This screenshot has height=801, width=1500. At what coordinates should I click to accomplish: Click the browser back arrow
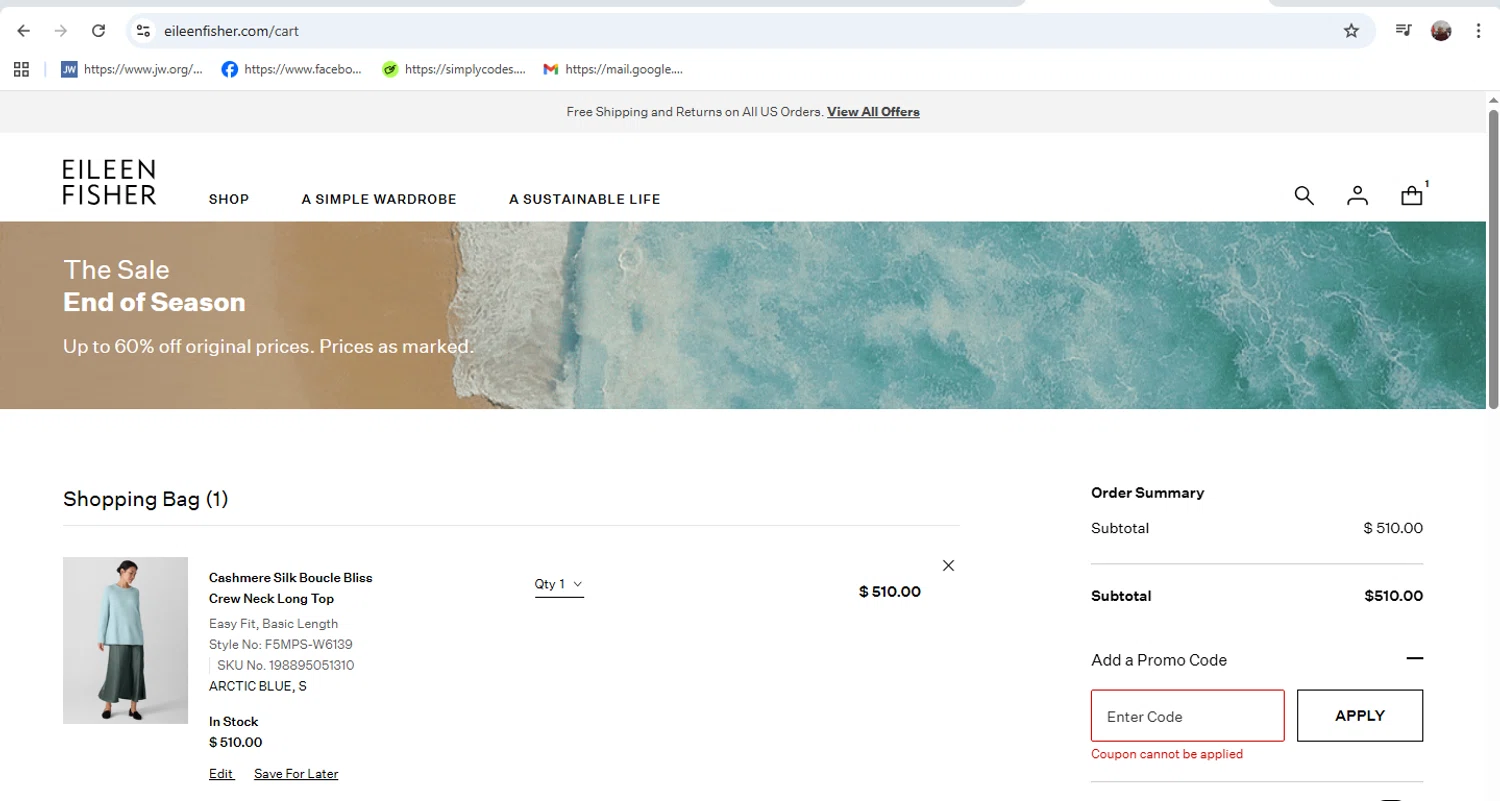point(24,31)
